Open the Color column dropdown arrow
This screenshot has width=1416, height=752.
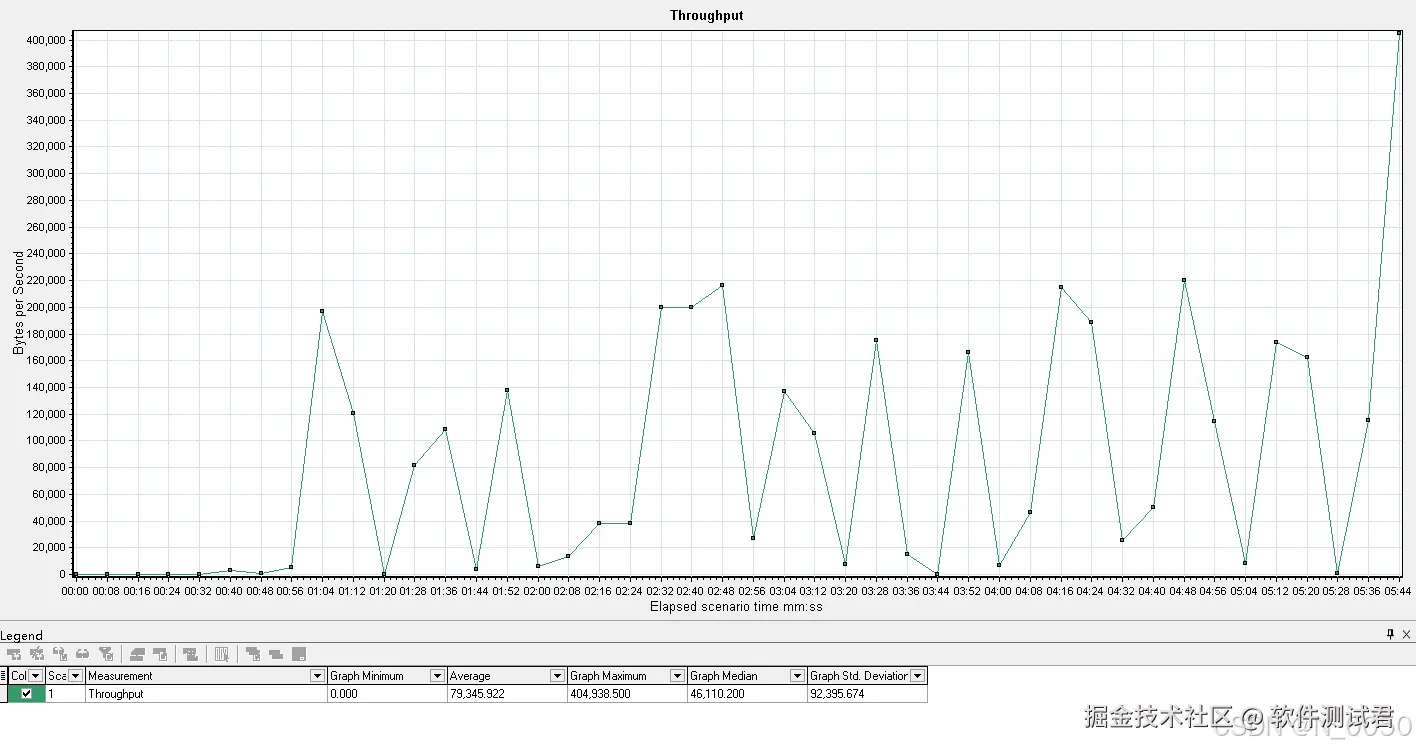[36, 676]
